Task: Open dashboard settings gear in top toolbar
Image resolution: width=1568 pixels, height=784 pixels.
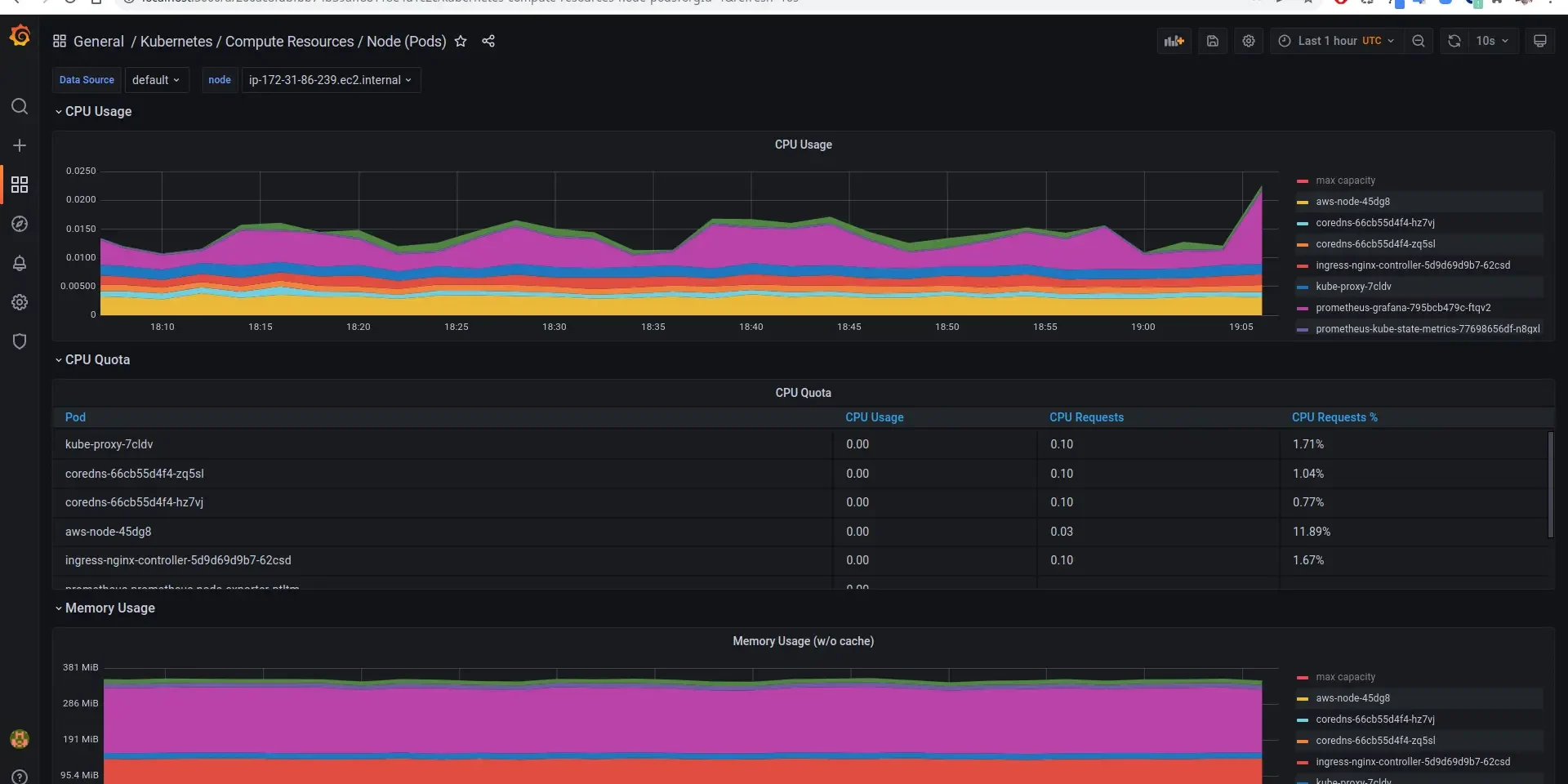Action: click(1249, 41)
